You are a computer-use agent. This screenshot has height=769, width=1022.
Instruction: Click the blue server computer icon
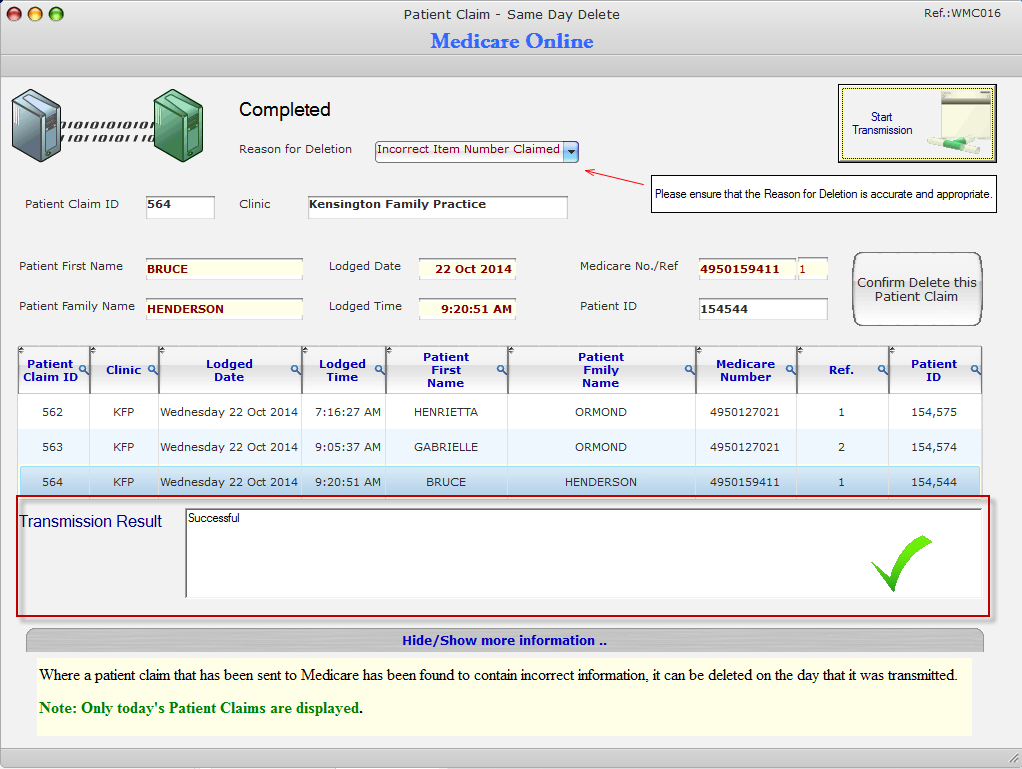click(x=36, y=125)
